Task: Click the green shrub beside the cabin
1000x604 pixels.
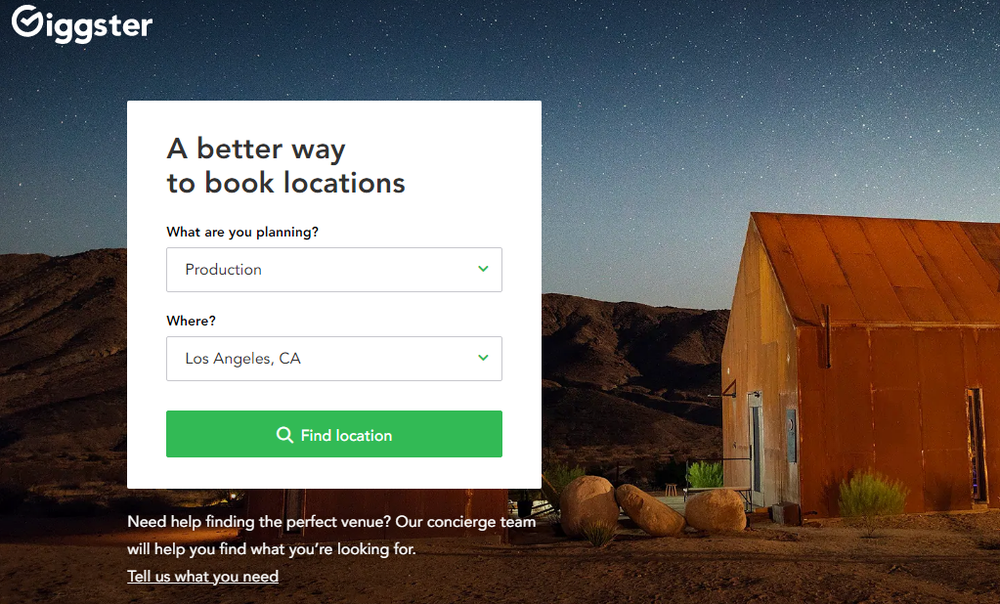Action: [872, 494]
